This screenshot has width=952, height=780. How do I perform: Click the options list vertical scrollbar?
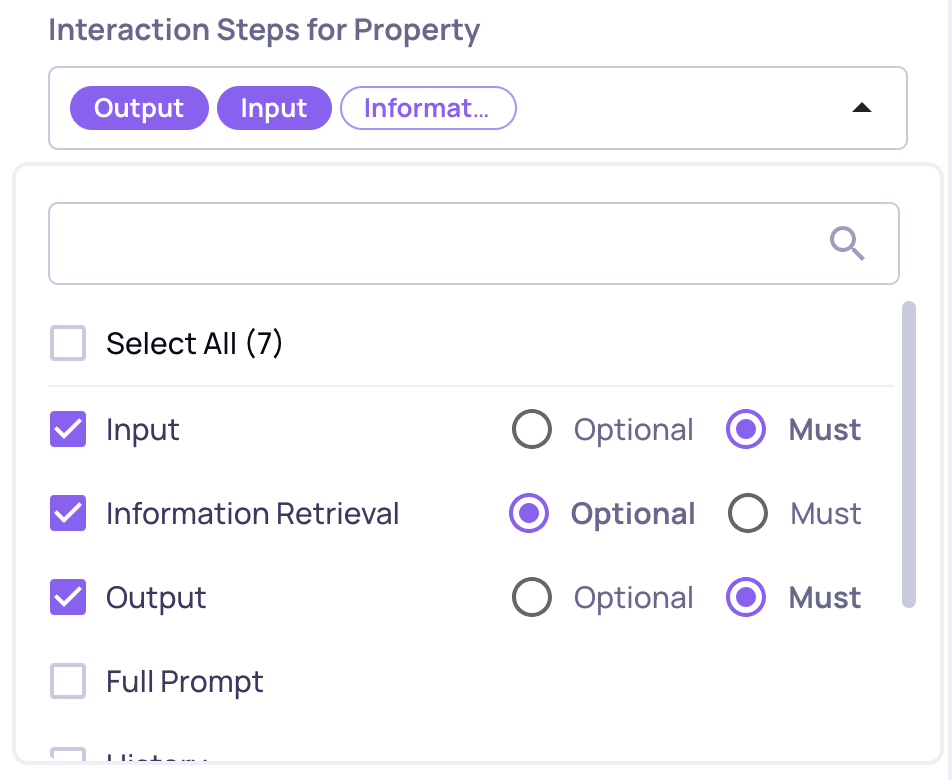click(x=908, y=455)
